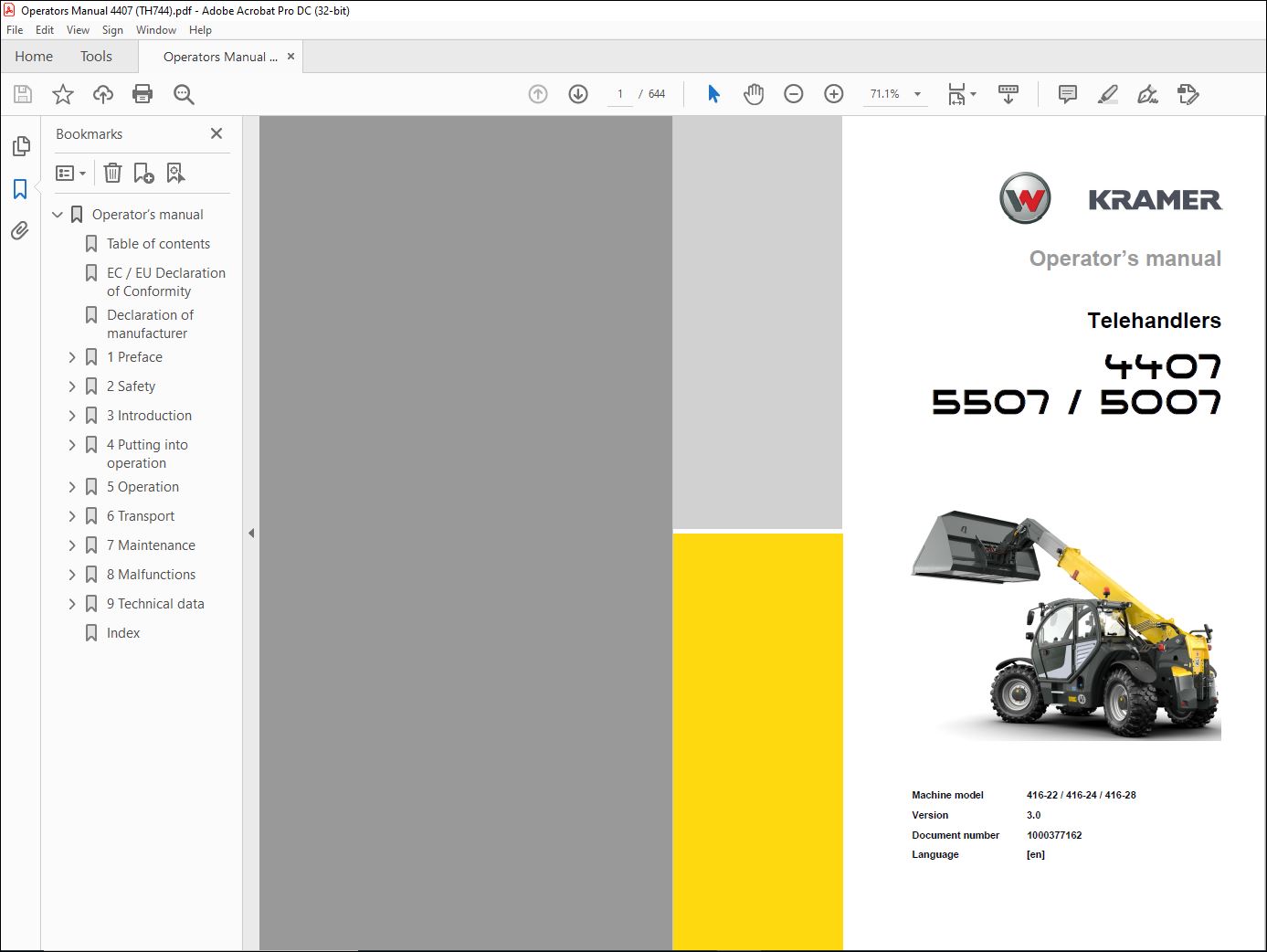
Task: Jump to Table of contents bookmark
Action: tap(158, 244)
